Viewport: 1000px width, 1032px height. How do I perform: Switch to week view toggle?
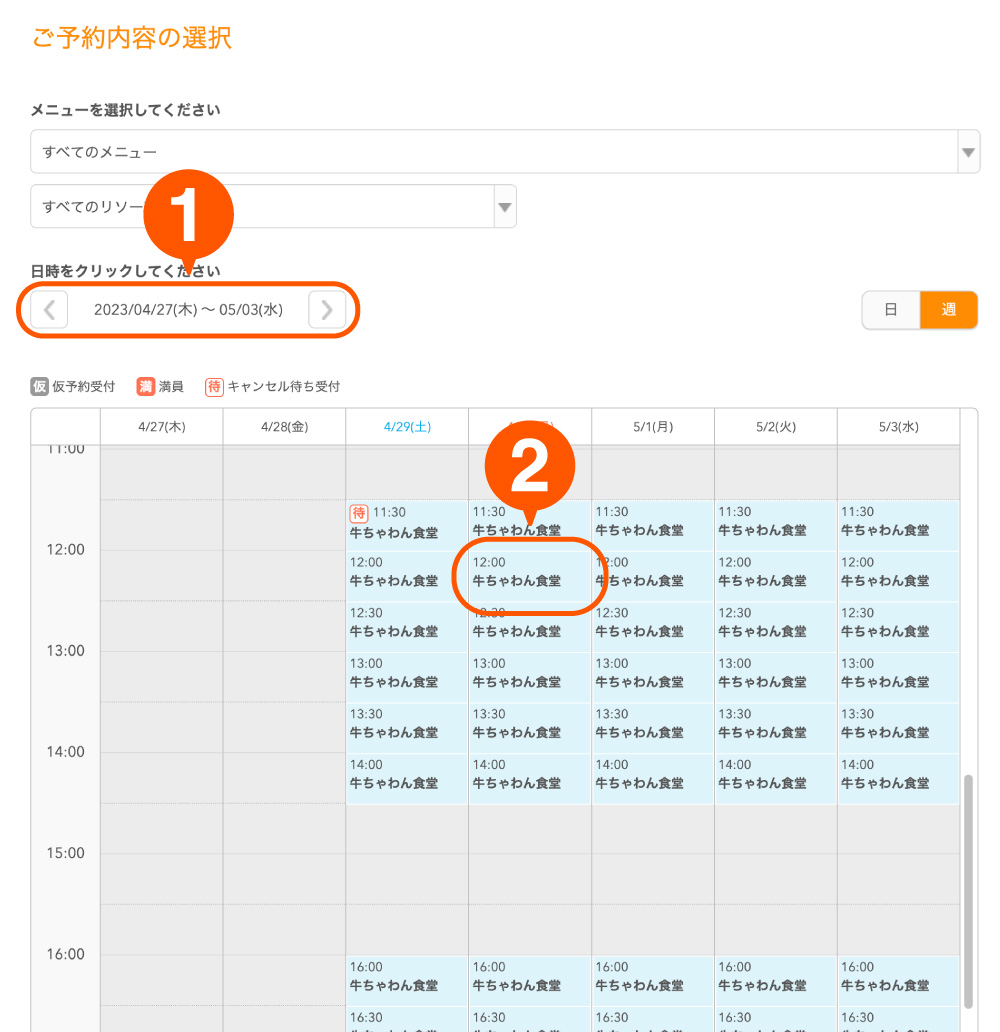click(x=948, y=310)
